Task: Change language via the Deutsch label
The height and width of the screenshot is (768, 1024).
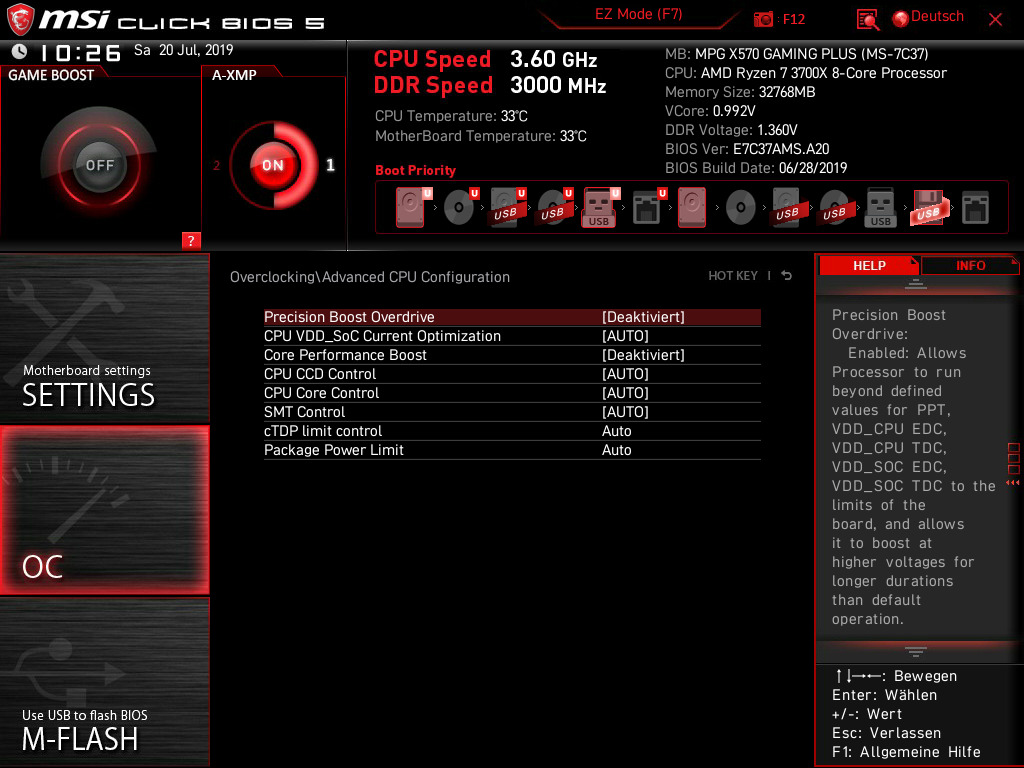Action: point(937,16)
